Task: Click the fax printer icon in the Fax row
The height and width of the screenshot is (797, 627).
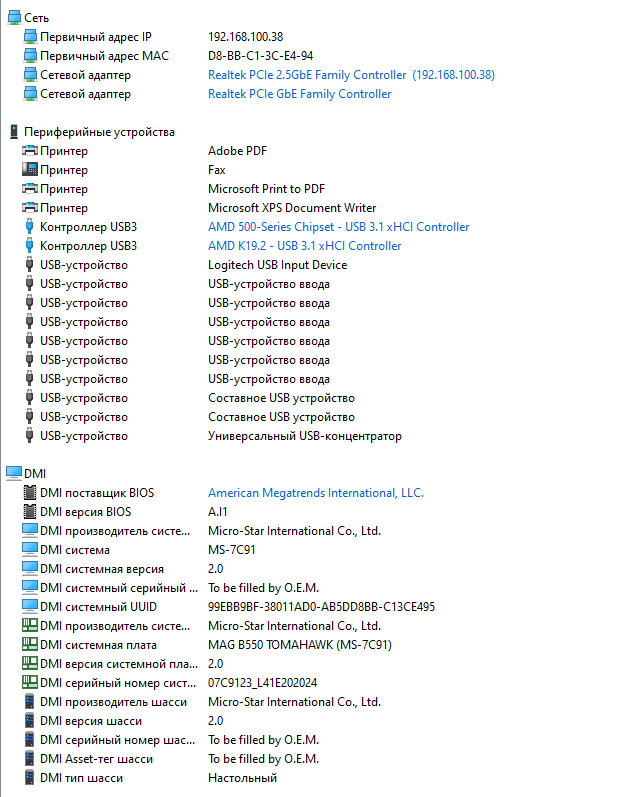Action: [x=30, y=169]
